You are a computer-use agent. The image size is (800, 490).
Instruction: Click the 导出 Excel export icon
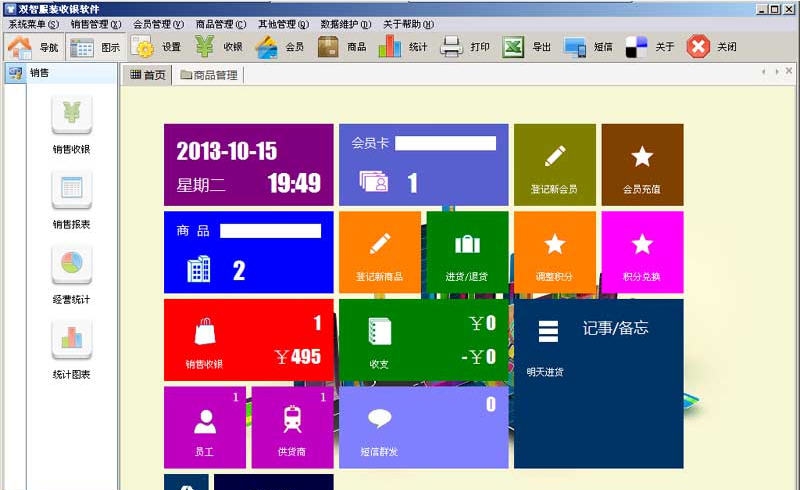pyautogui.click(x=513, y=47)
